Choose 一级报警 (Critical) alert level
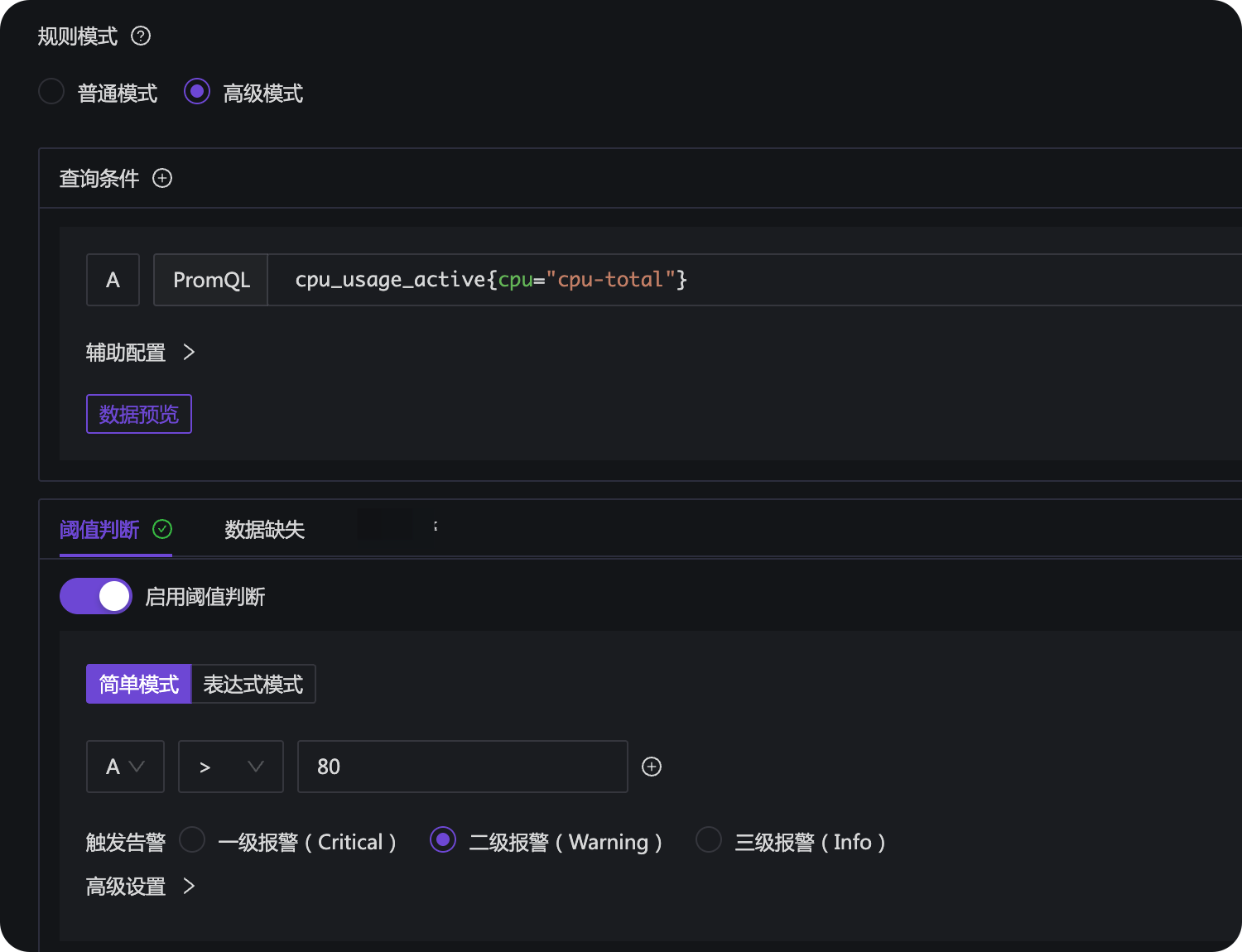The width and height of the screenshot is (1242, 952). (x=192, y=840)
